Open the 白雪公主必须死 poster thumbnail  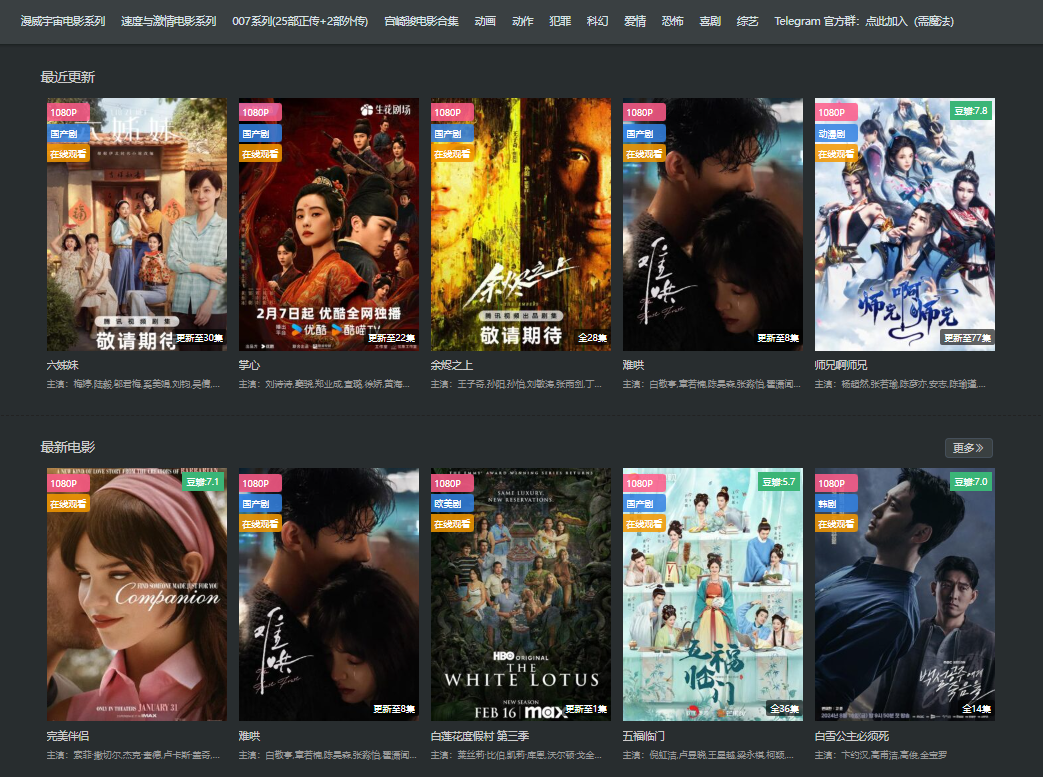pyautogui.click(x=905, y=594)
